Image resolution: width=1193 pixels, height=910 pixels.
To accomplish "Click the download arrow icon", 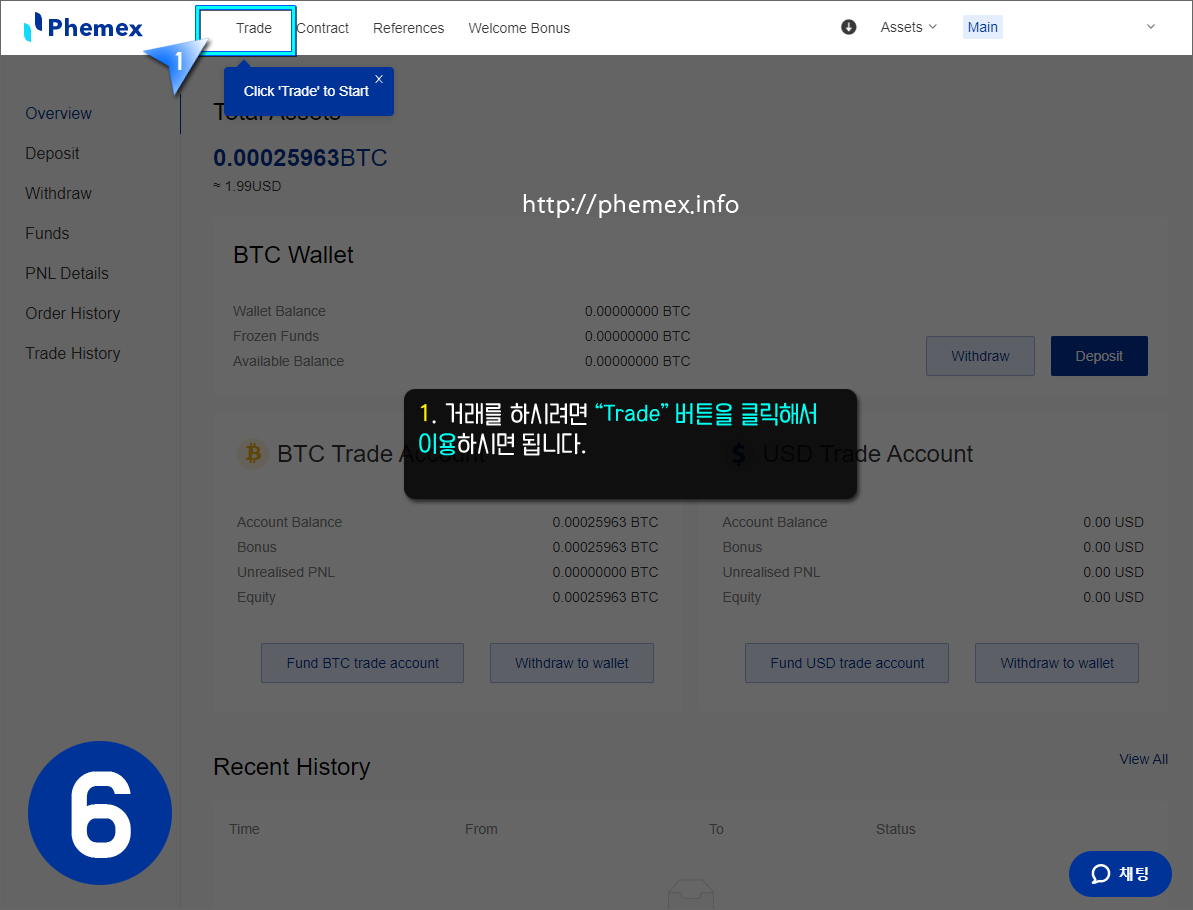I will (x=848, y=27).
